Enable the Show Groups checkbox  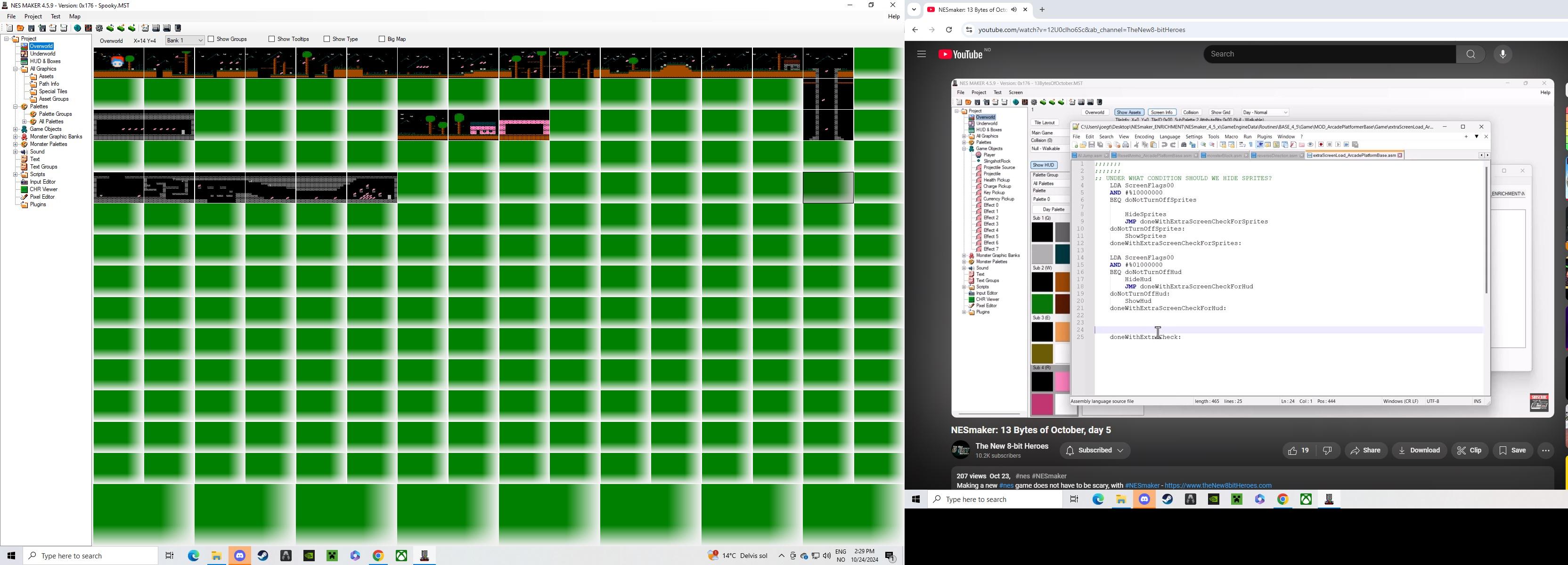tap(211, 39)
